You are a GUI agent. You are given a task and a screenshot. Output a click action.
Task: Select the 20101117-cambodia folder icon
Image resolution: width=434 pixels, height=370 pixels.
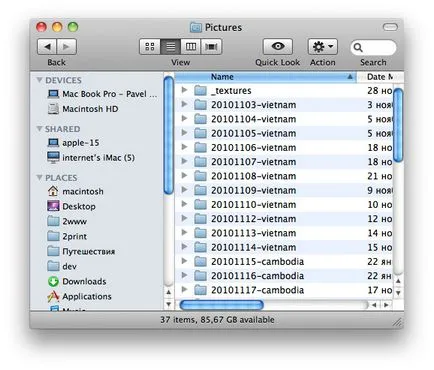pos(200,290)
